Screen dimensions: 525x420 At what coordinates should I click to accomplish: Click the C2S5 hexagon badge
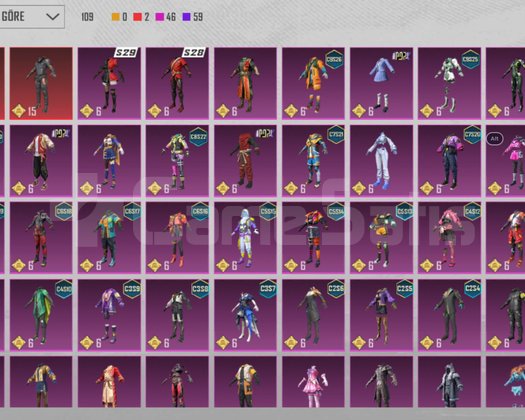404,289
